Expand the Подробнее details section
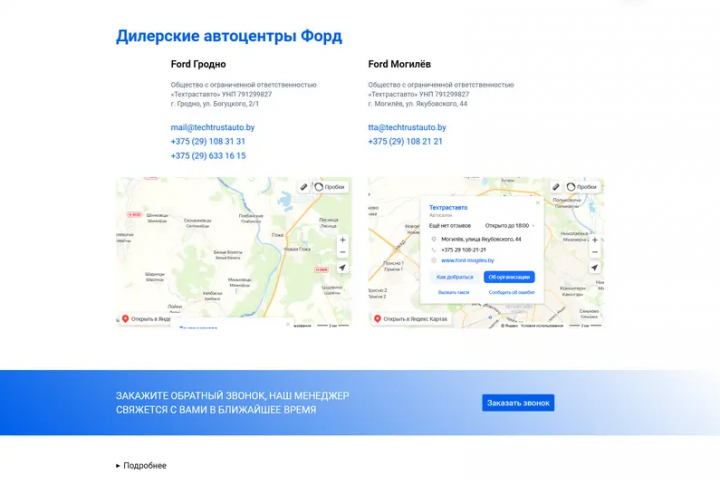Screen dimensions: 720x480 (x=141, y=465)
